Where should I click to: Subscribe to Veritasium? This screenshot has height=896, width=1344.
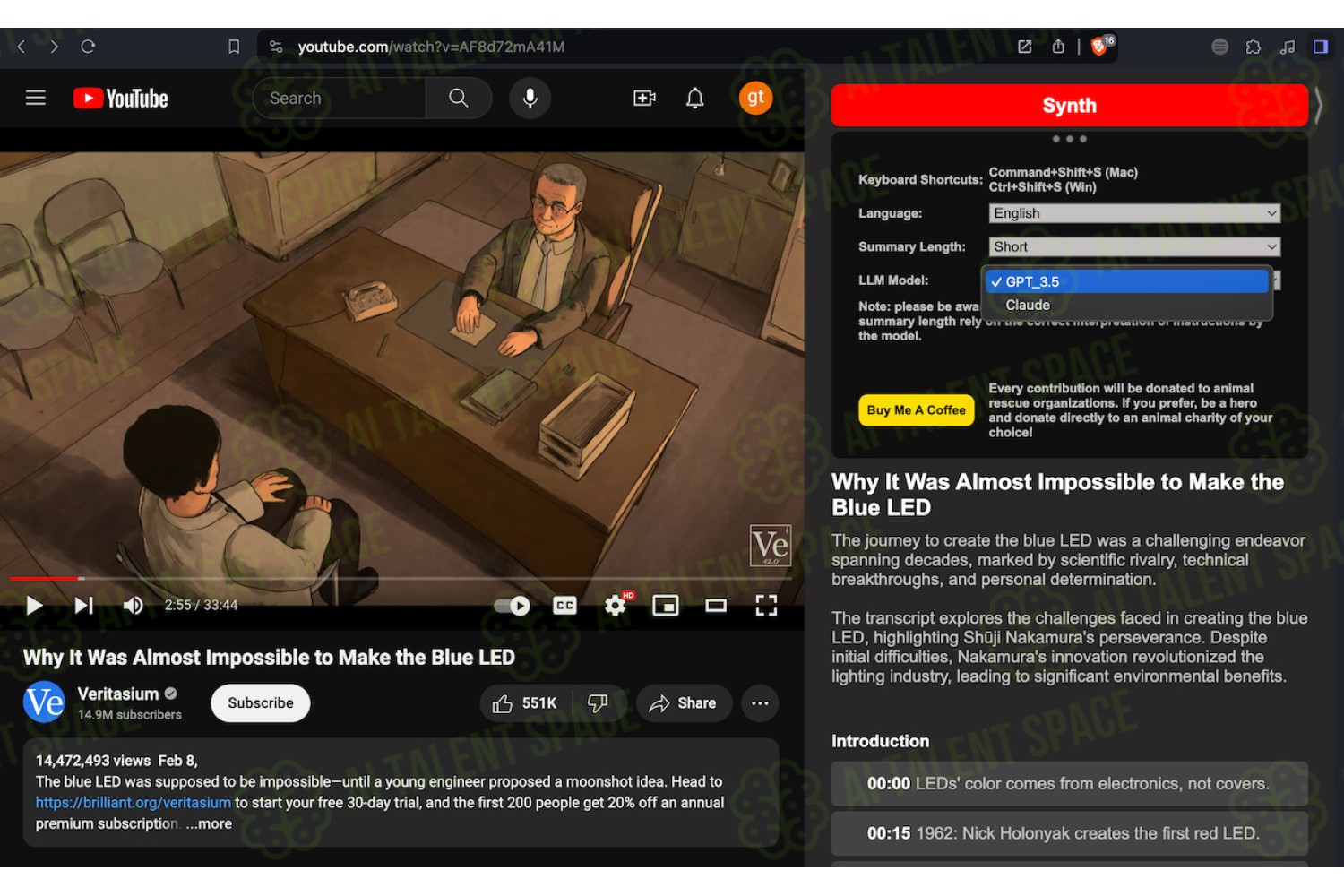pos(261,703)
